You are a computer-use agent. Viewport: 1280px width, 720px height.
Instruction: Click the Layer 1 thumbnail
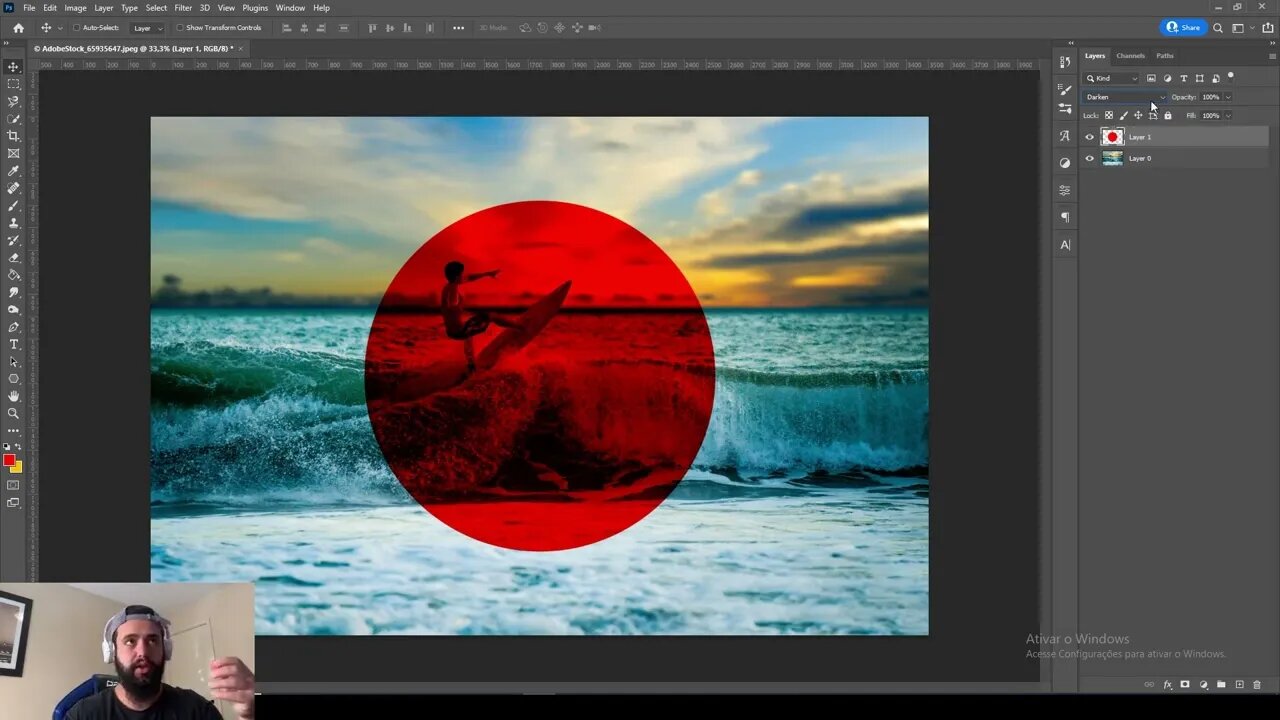(x=1112, y=137)
